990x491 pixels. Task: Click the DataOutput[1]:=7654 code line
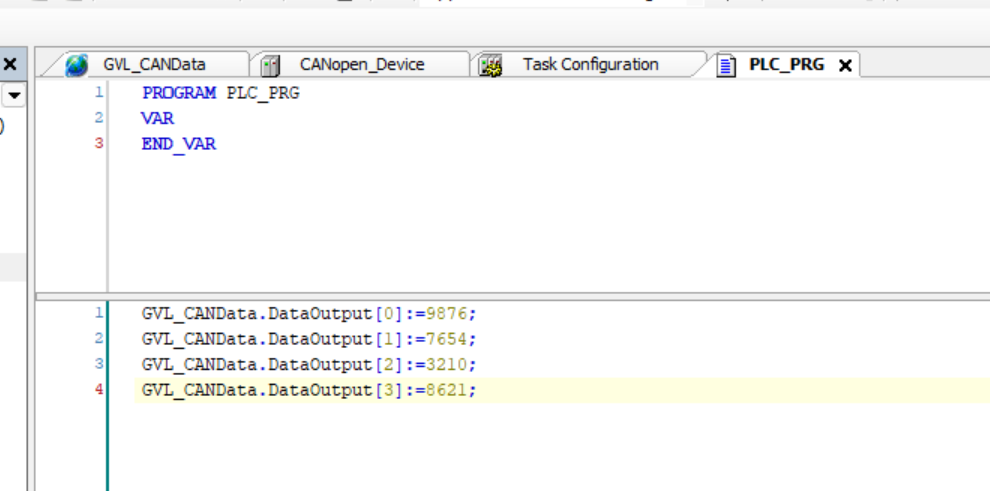click(309, 339)
